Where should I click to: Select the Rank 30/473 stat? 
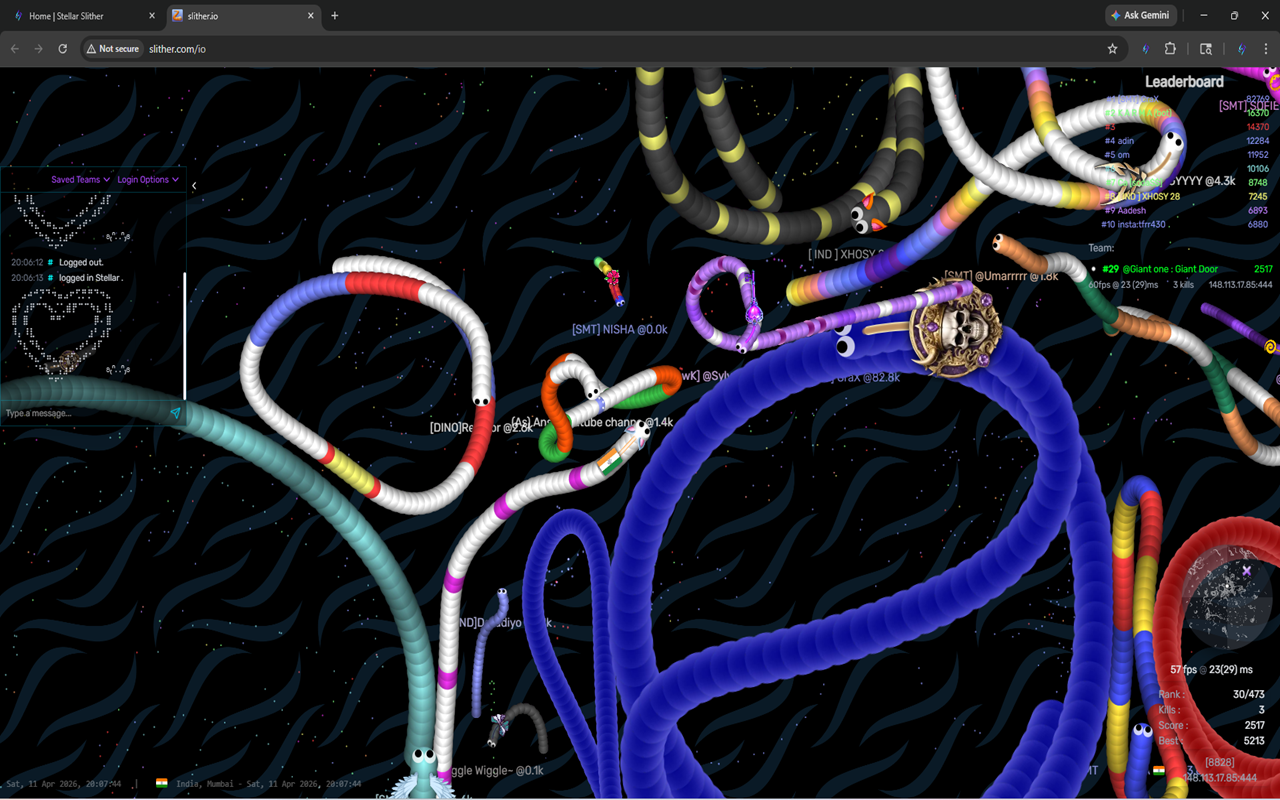1212,695
